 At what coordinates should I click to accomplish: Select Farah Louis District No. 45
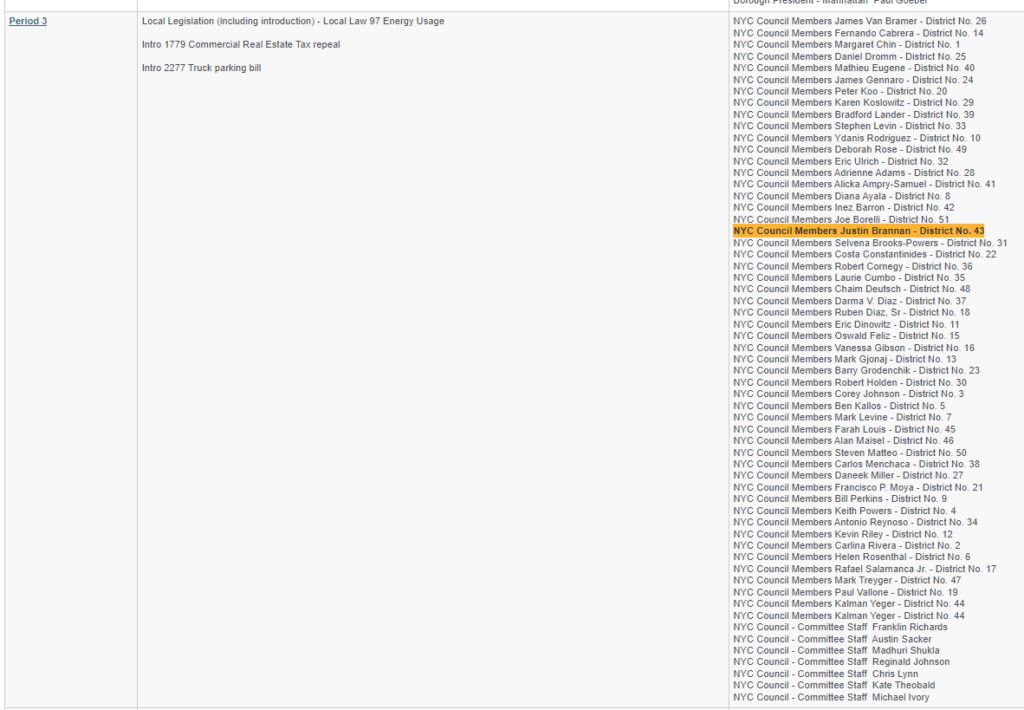tap(844, 429)
